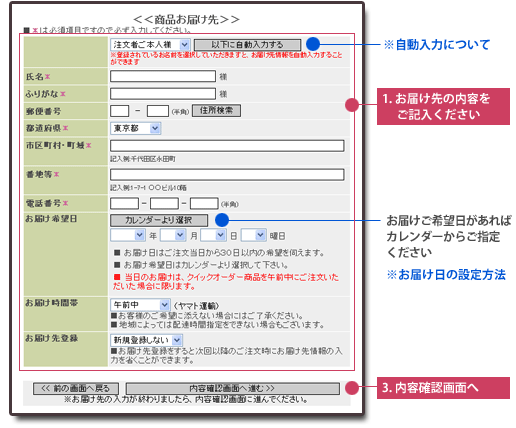This screenshot has width=516, height=428.
Task: Click the ふりがな input field
Action: click(163, 94)
